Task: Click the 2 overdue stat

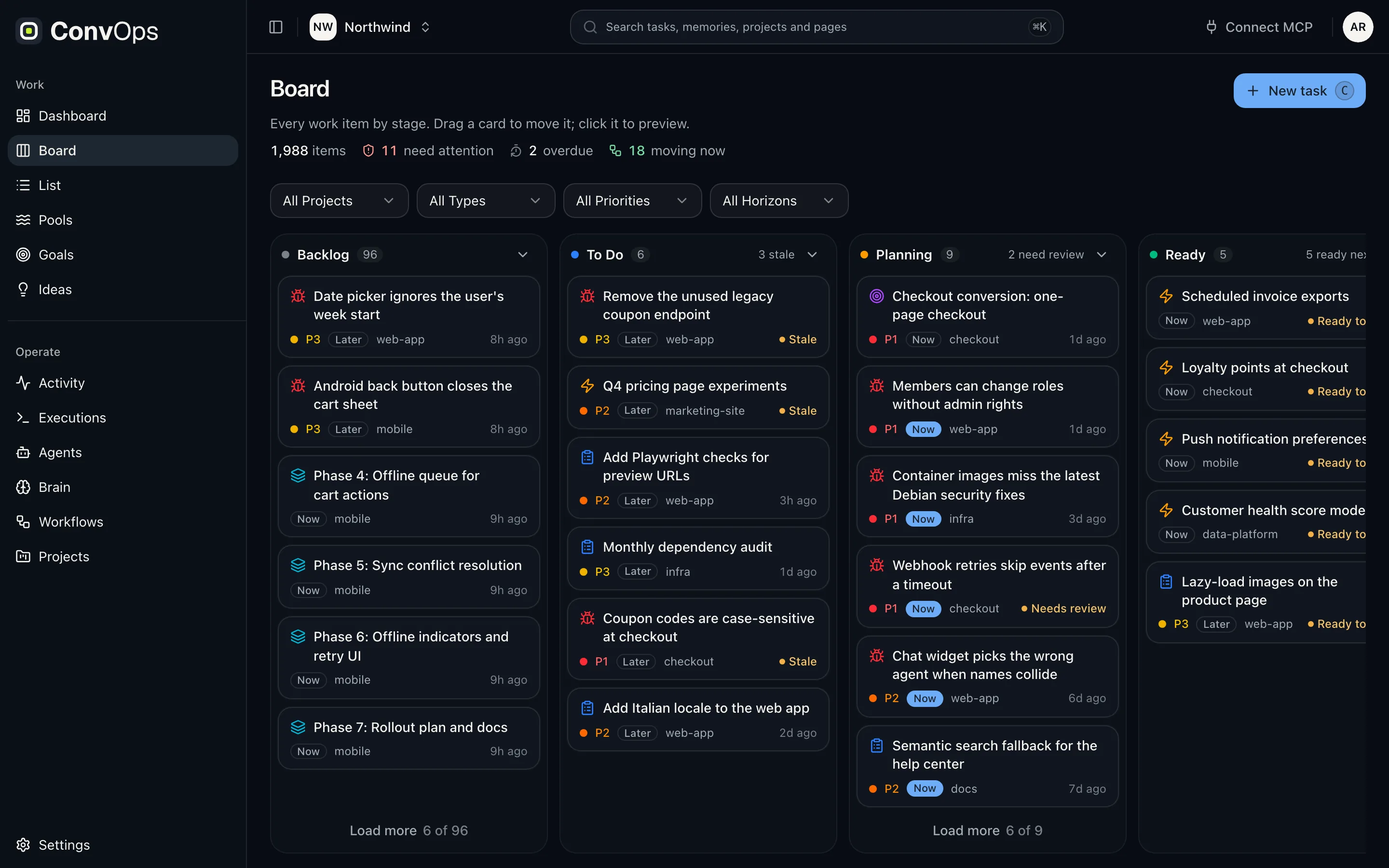Action: [x=552, y=150]
